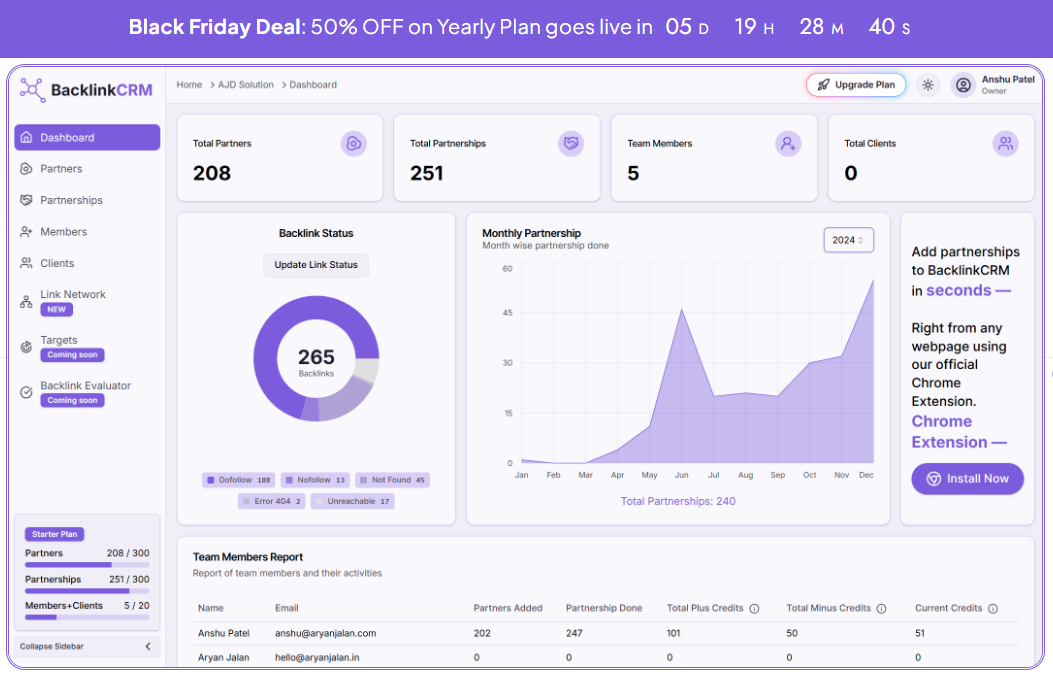Open the Partners menu item

pos(61,169)
